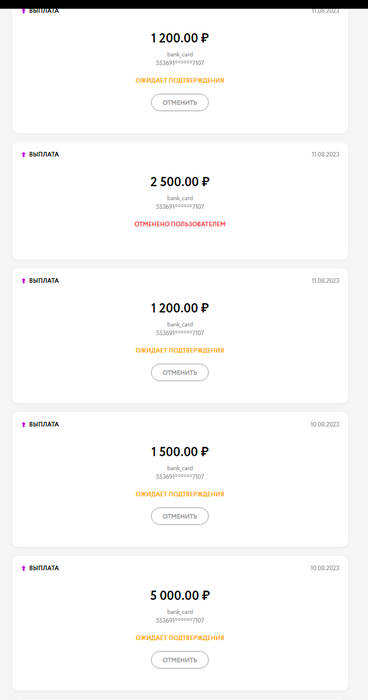This screenshot has width=368, height=700.
Task: Click the card number under the 5 000.00 ₽ amount
Action: pyautogui.click(x=180, y=621)
